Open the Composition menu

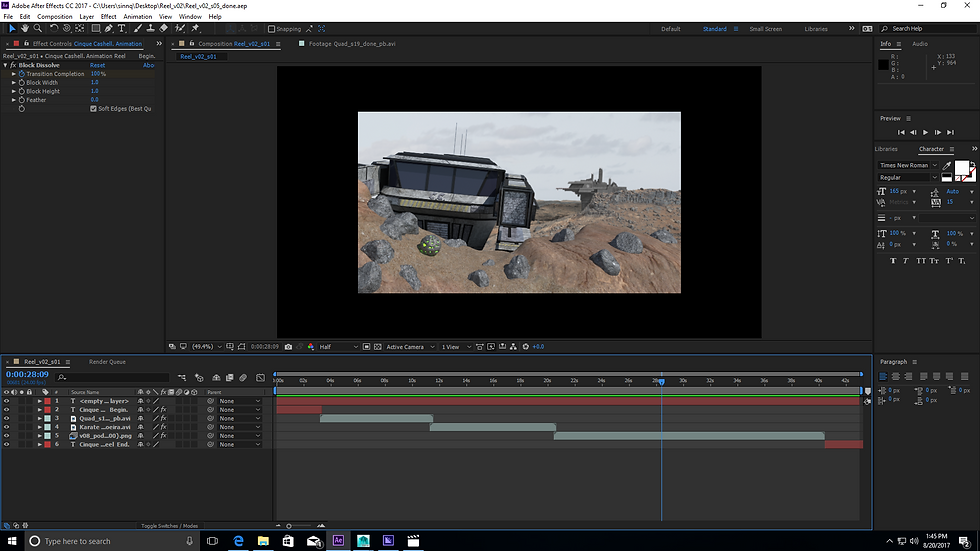tap(54, 17)
